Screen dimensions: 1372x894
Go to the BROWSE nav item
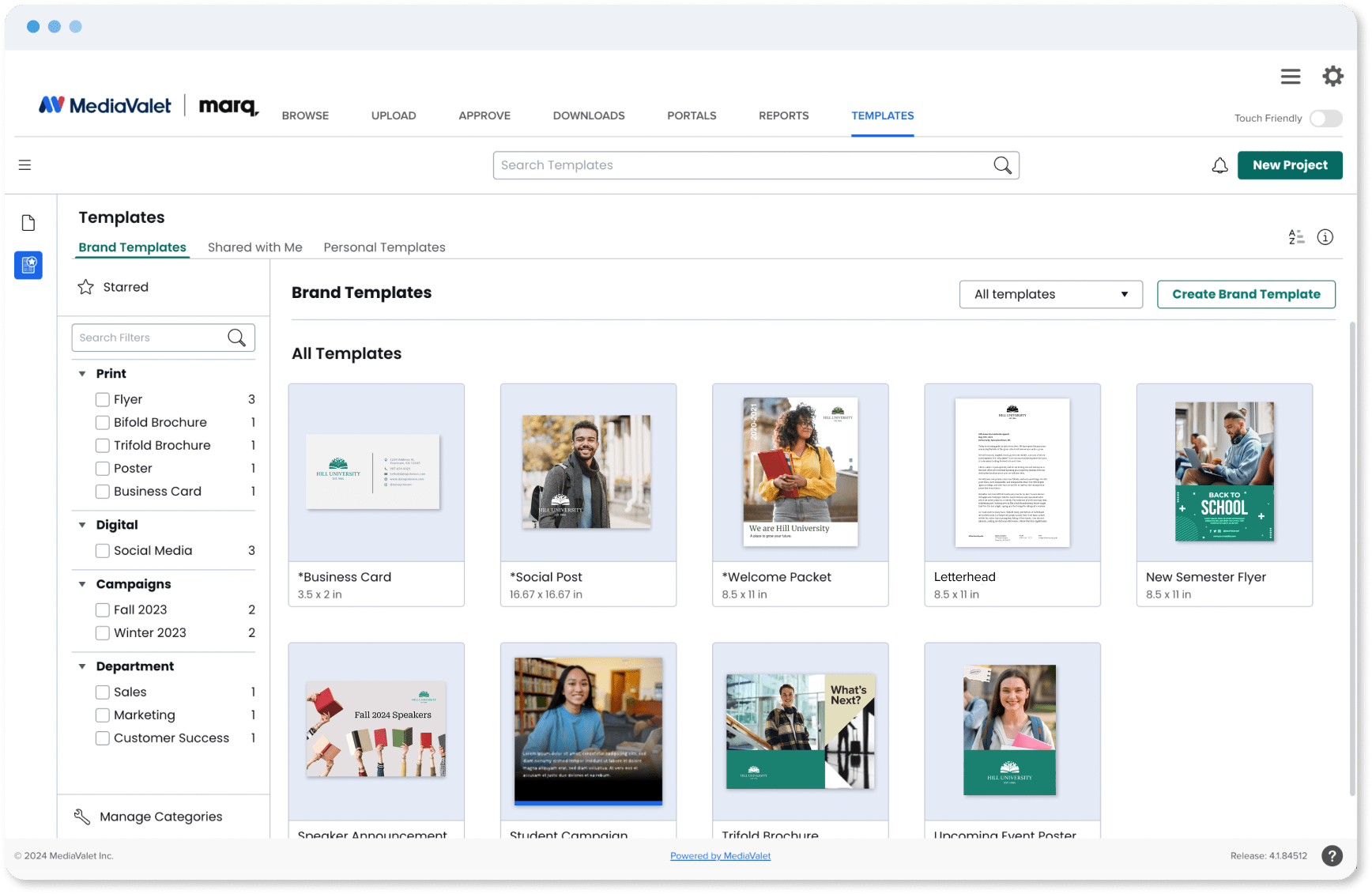(x=305, y=115)
